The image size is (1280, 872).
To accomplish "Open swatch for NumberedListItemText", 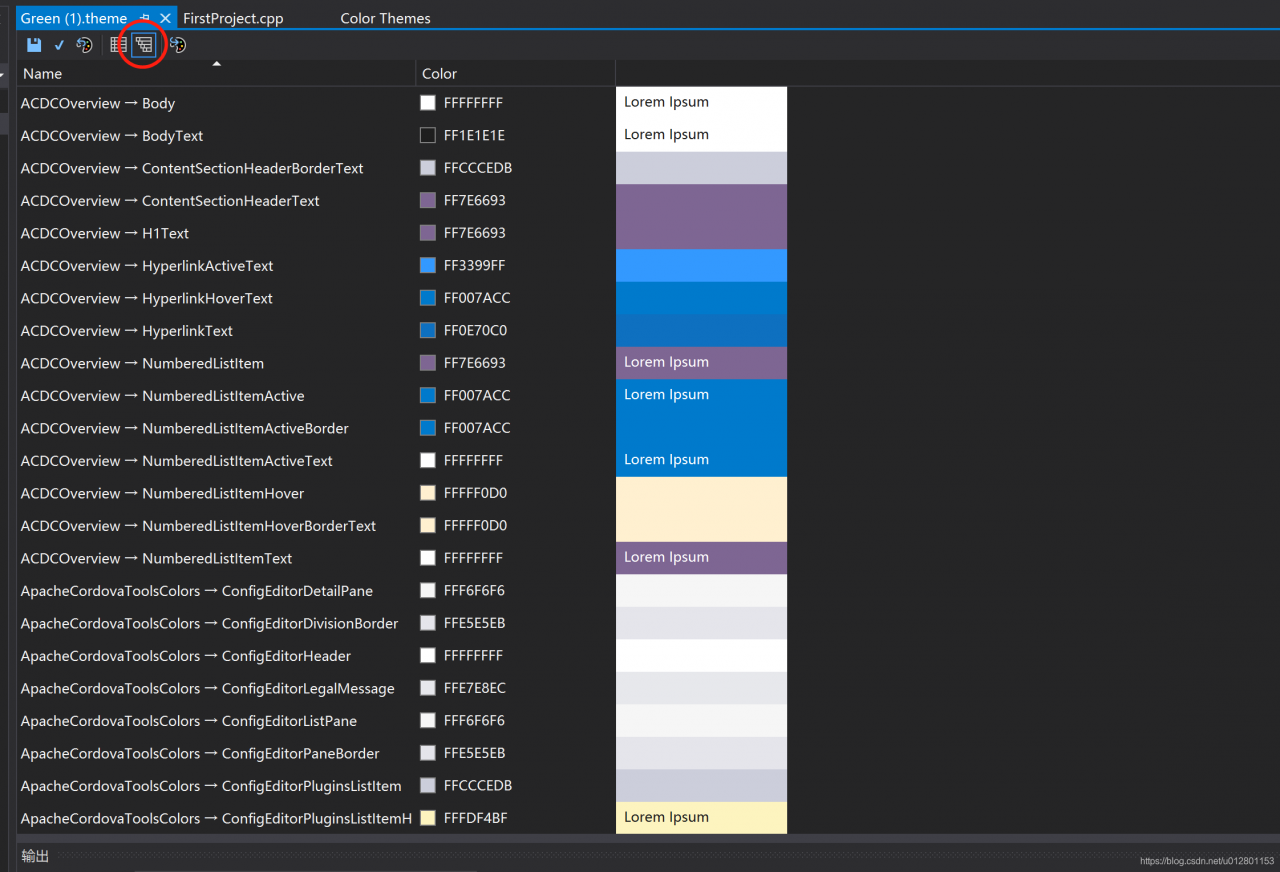I will (x=428, y=558).
